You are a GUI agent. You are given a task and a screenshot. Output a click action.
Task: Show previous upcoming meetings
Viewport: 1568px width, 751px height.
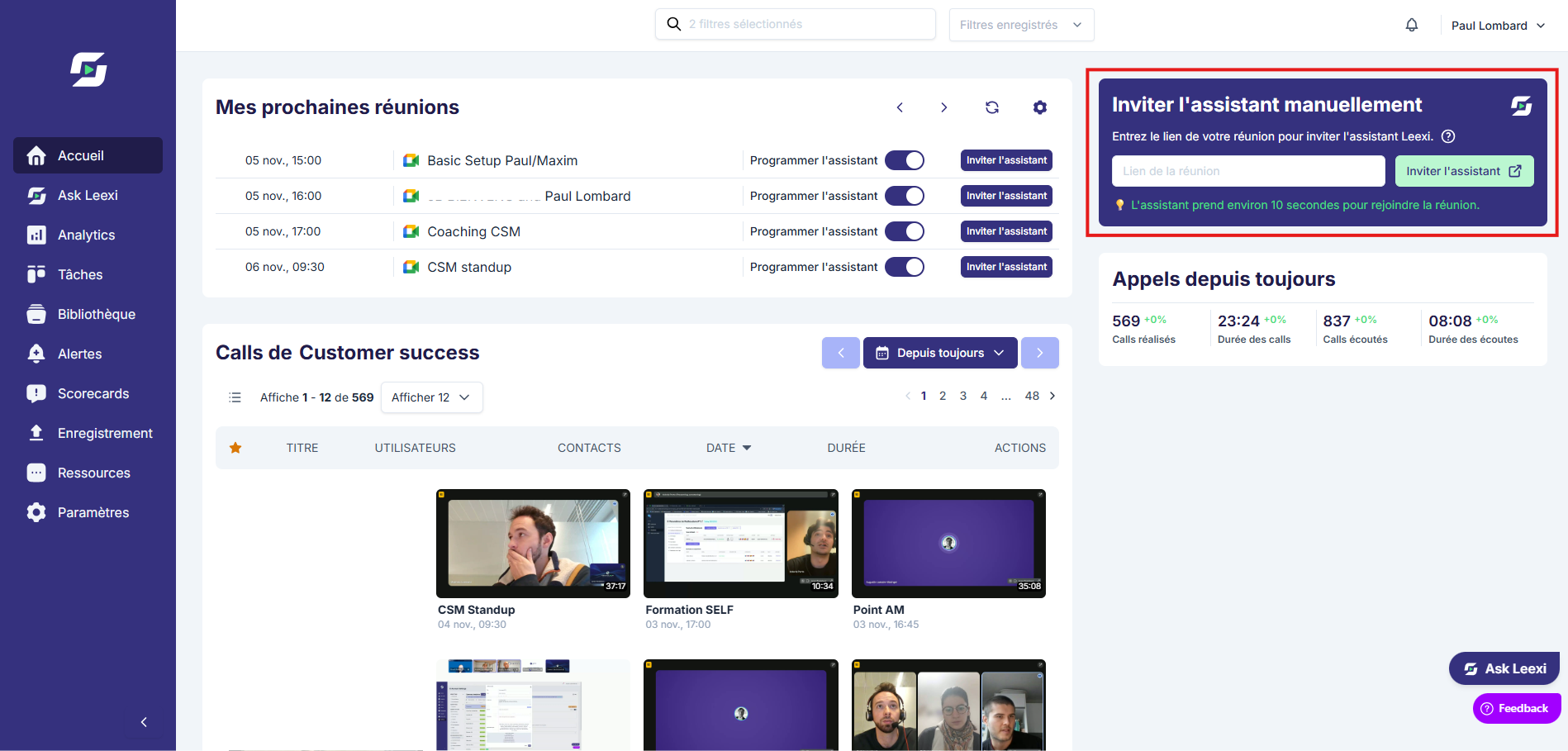coord(900,107)
